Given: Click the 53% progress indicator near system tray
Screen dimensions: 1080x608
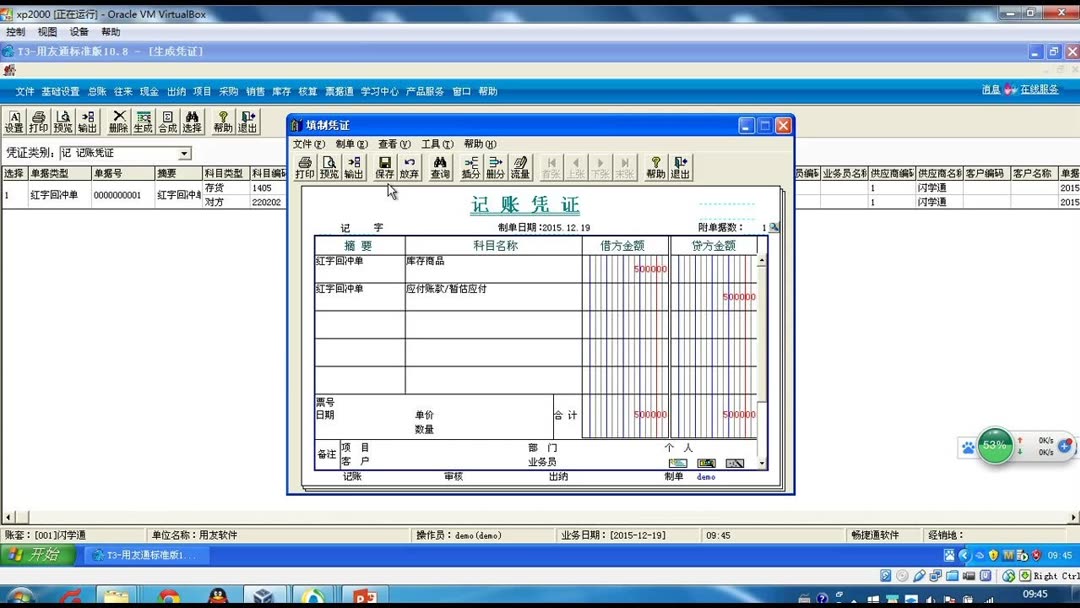Looking at the screenshot, I should point(993,447).
